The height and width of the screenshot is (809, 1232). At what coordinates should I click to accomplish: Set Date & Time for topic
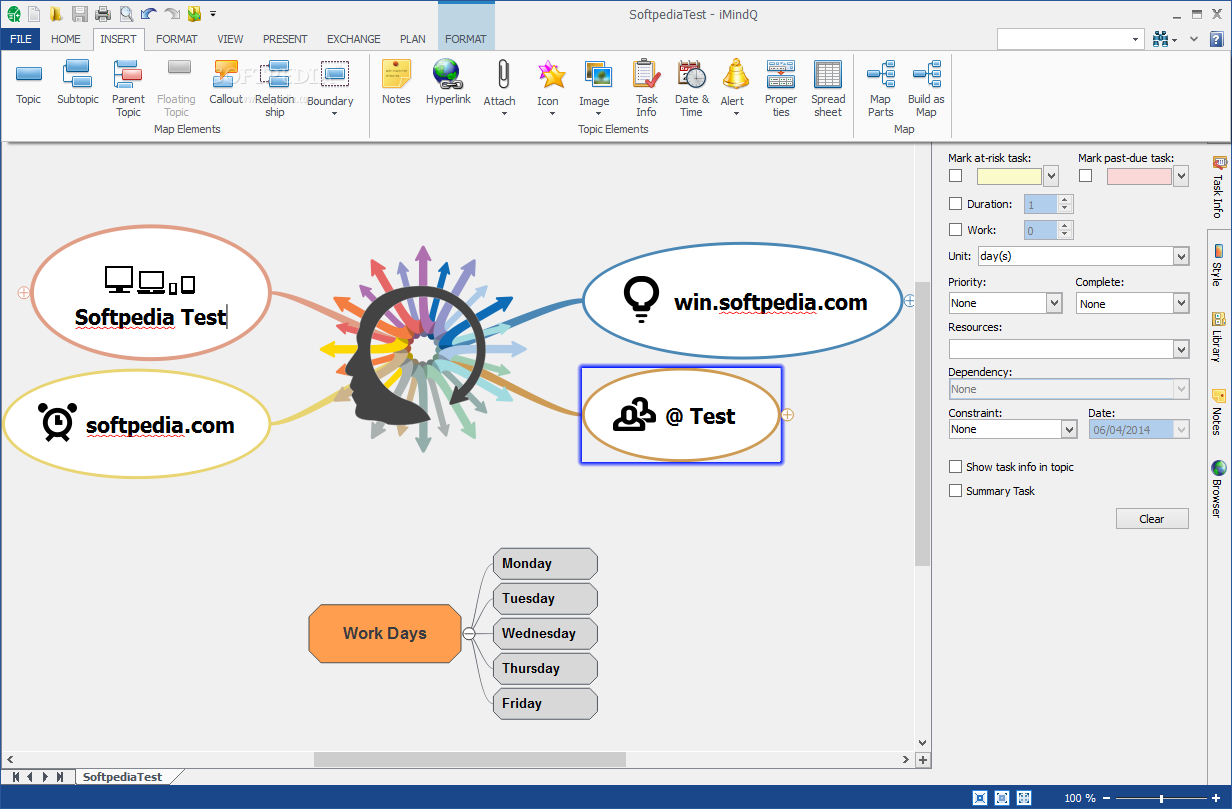pos(691,88)
